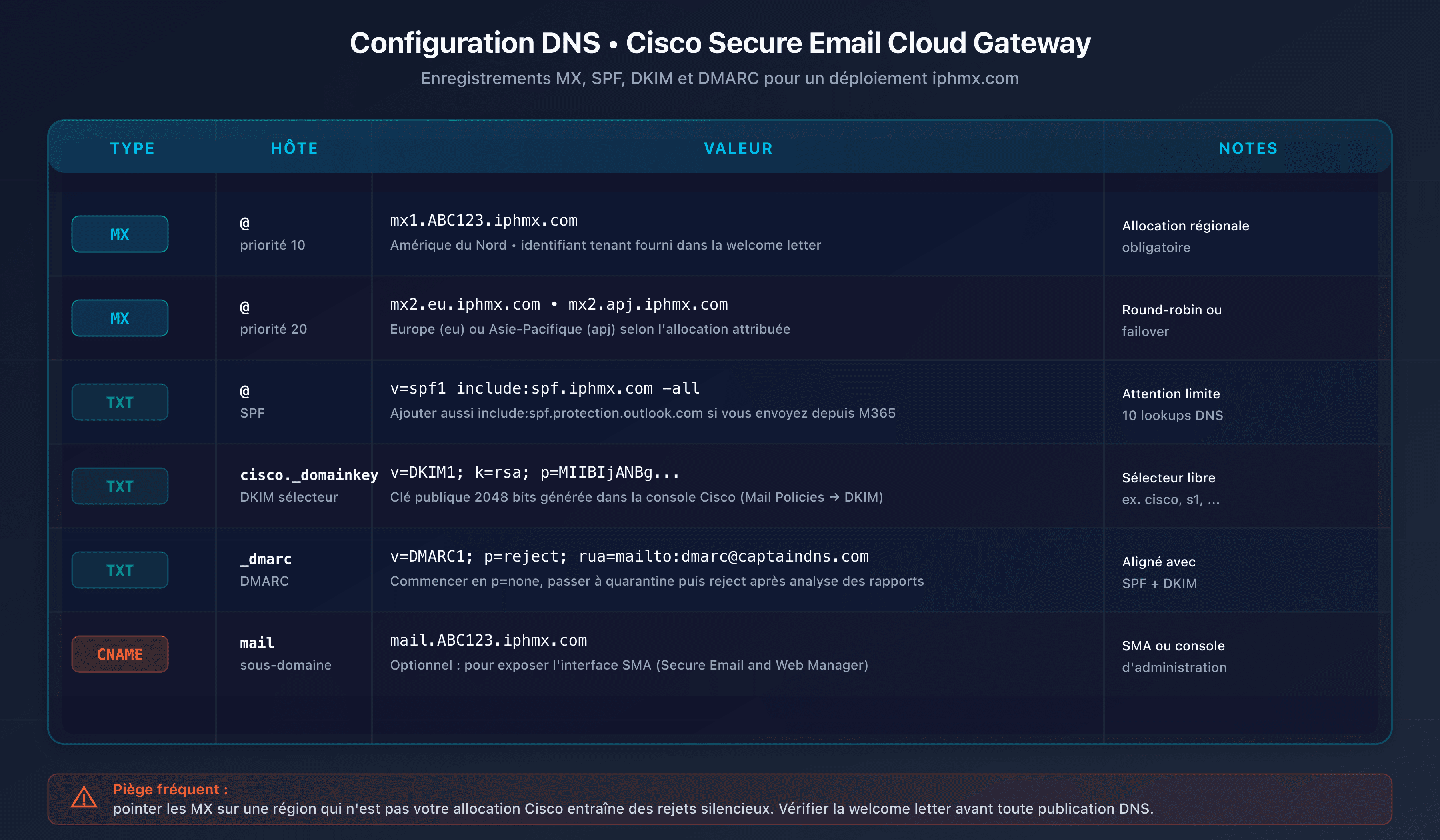Click the _dmarc host label
The width and height of the screenshot is (1440, 840).
[x=265, y=559]
